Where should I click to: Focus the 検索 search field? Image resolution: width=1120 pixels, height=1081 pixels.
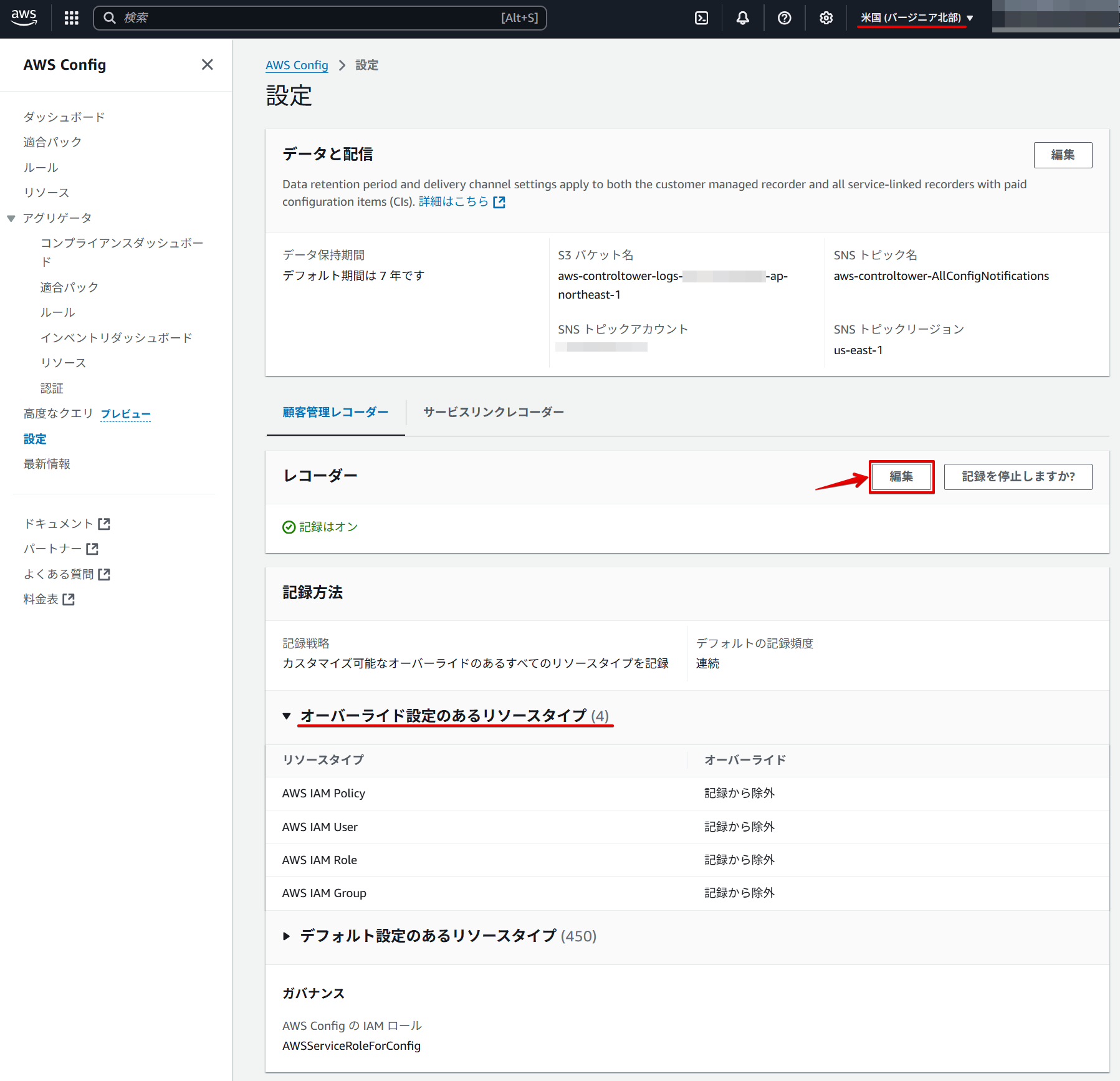click(320, 18)
